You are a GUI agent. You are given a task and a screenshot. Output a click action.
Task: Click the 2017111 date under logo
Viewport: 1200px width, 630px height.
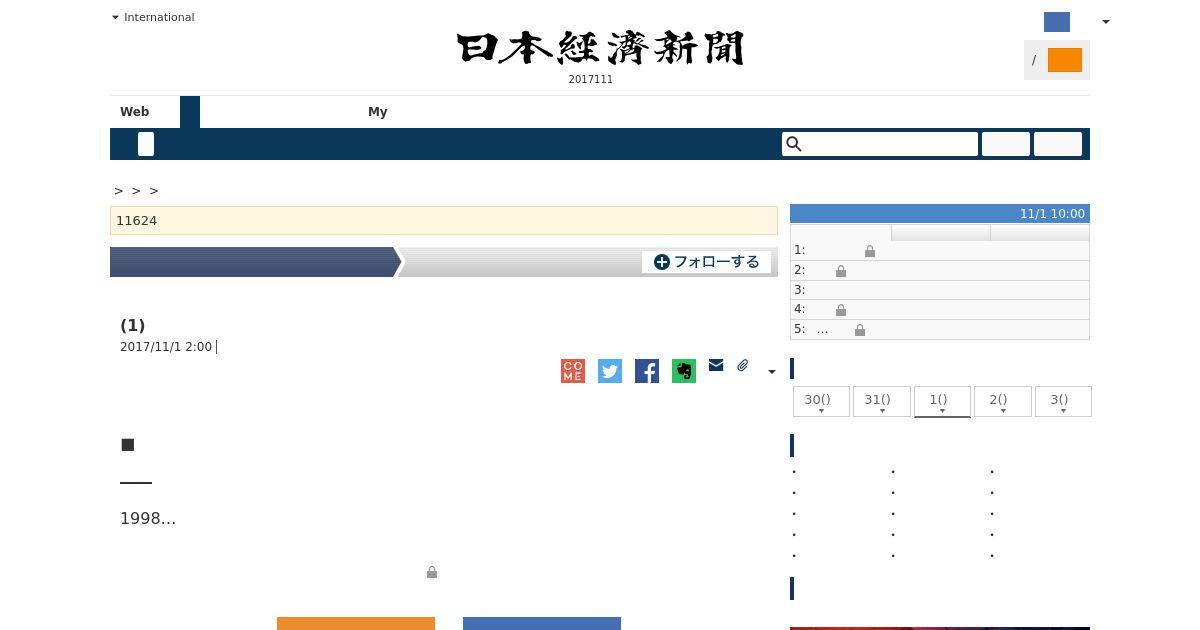pyautogui.click(x=591, y=79)
